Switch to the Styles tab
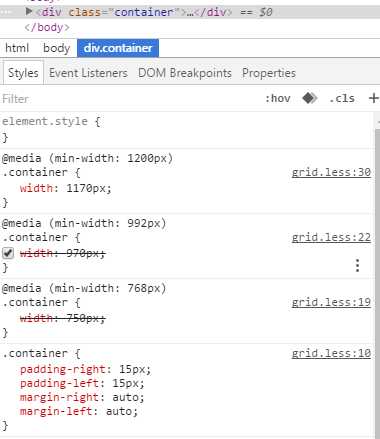 (x=23, y=73)
